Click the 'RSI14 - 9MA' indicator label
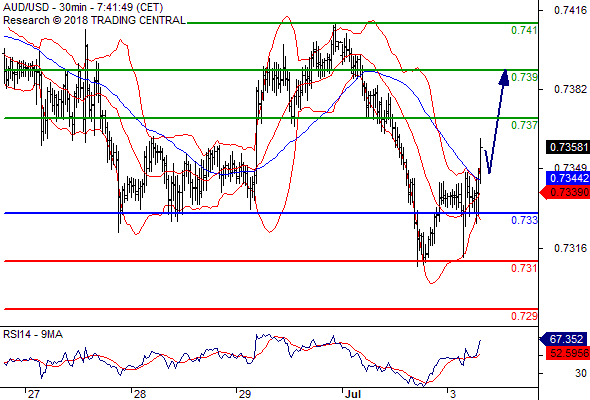Viewport: 590px width, 400px height. (33, 334)
